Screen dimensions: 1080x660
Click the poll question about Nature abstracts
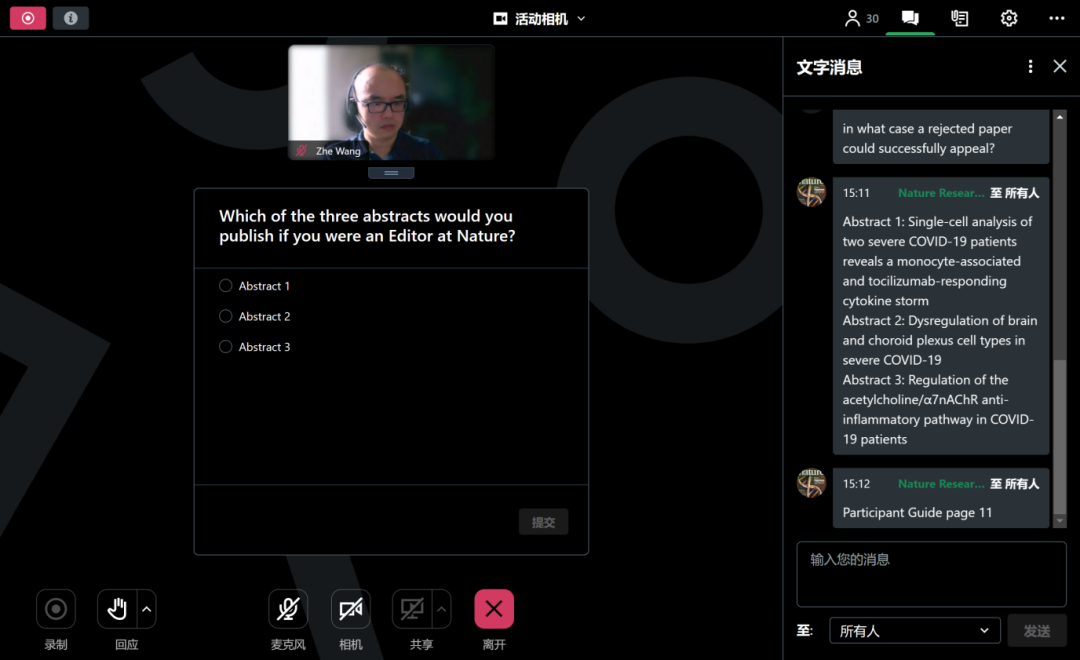[x=367, y=226]
